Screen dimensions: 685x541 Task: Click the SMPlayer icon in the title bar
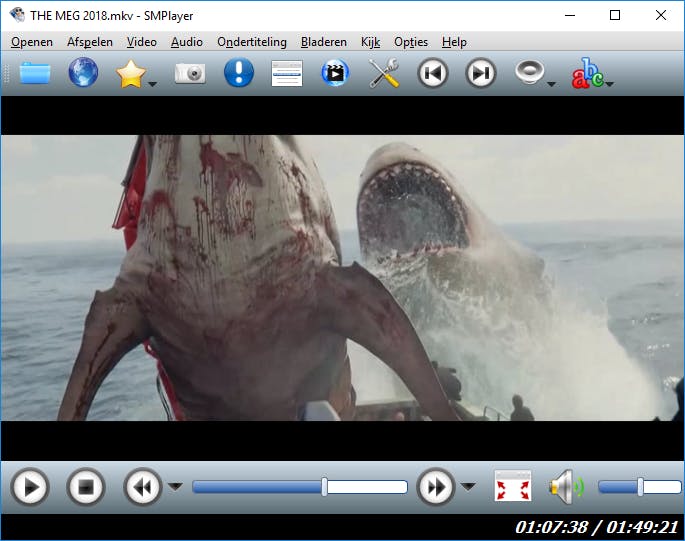click(17, 15)
